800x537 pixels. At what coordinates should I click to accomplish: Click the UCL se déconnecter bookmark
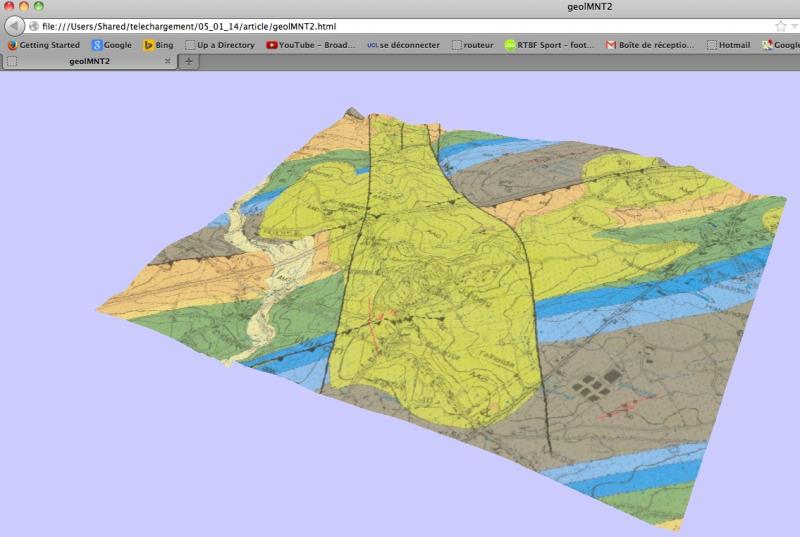pyautogui.click(x=403, y=45)
